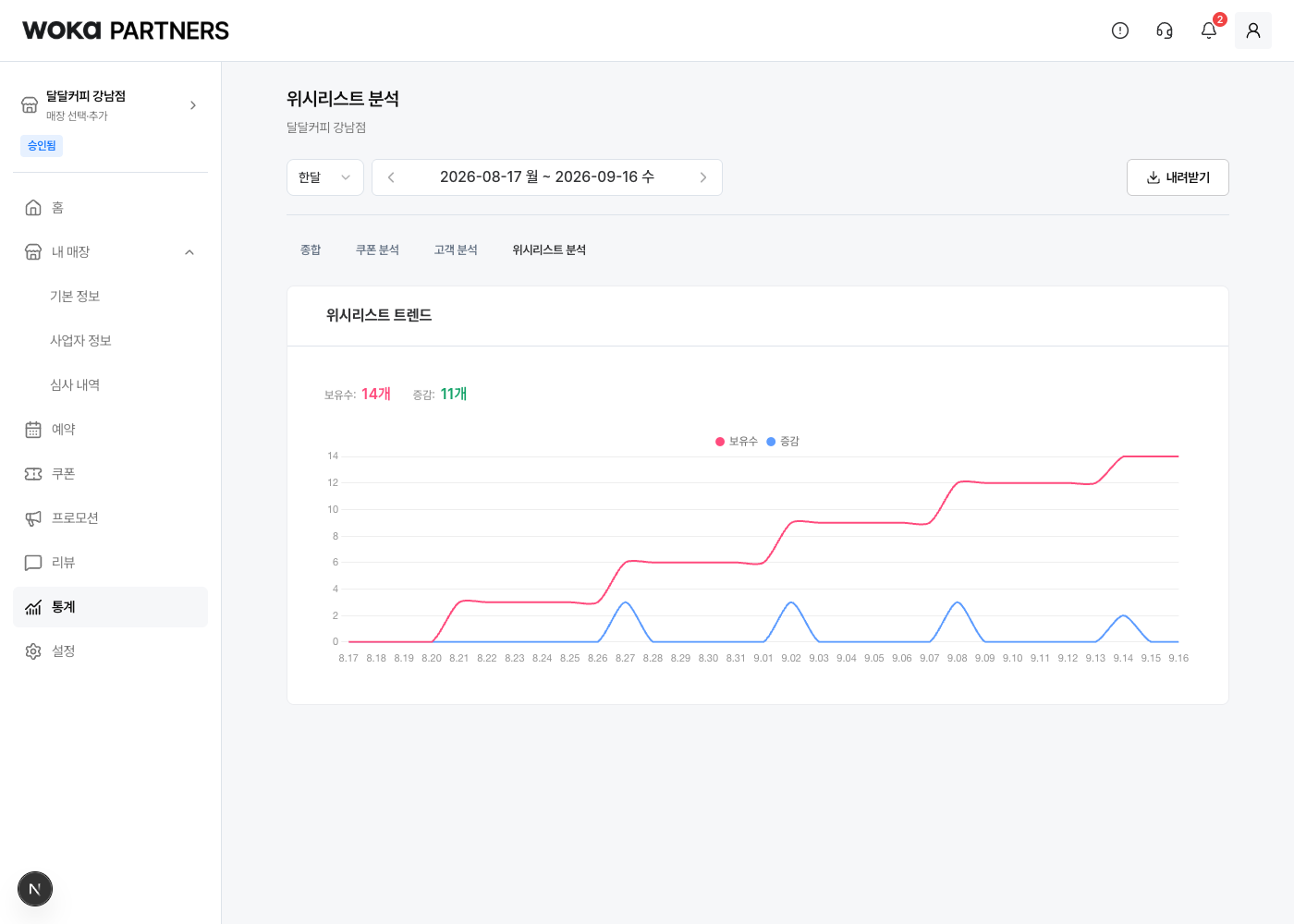Viewport: 1294px width, 924px height.
Task: Open the 한달 period dropdown
Action: click(325, 177)
